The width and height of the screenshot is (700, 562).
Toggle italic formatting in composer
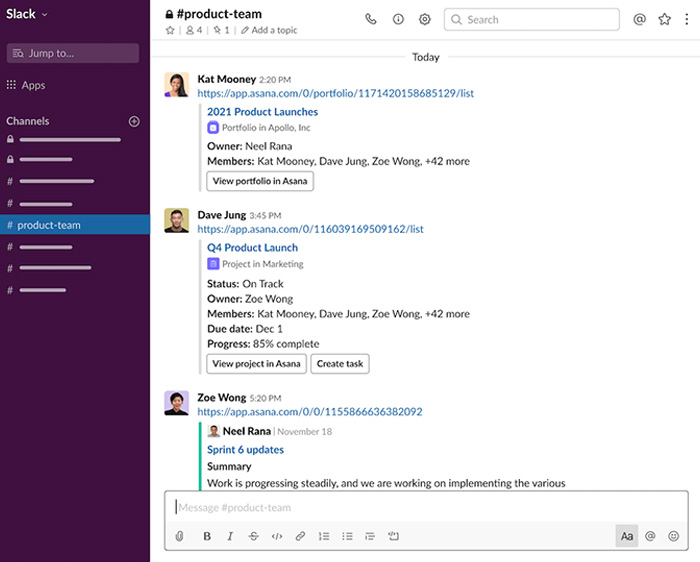(x=230, y=536)
